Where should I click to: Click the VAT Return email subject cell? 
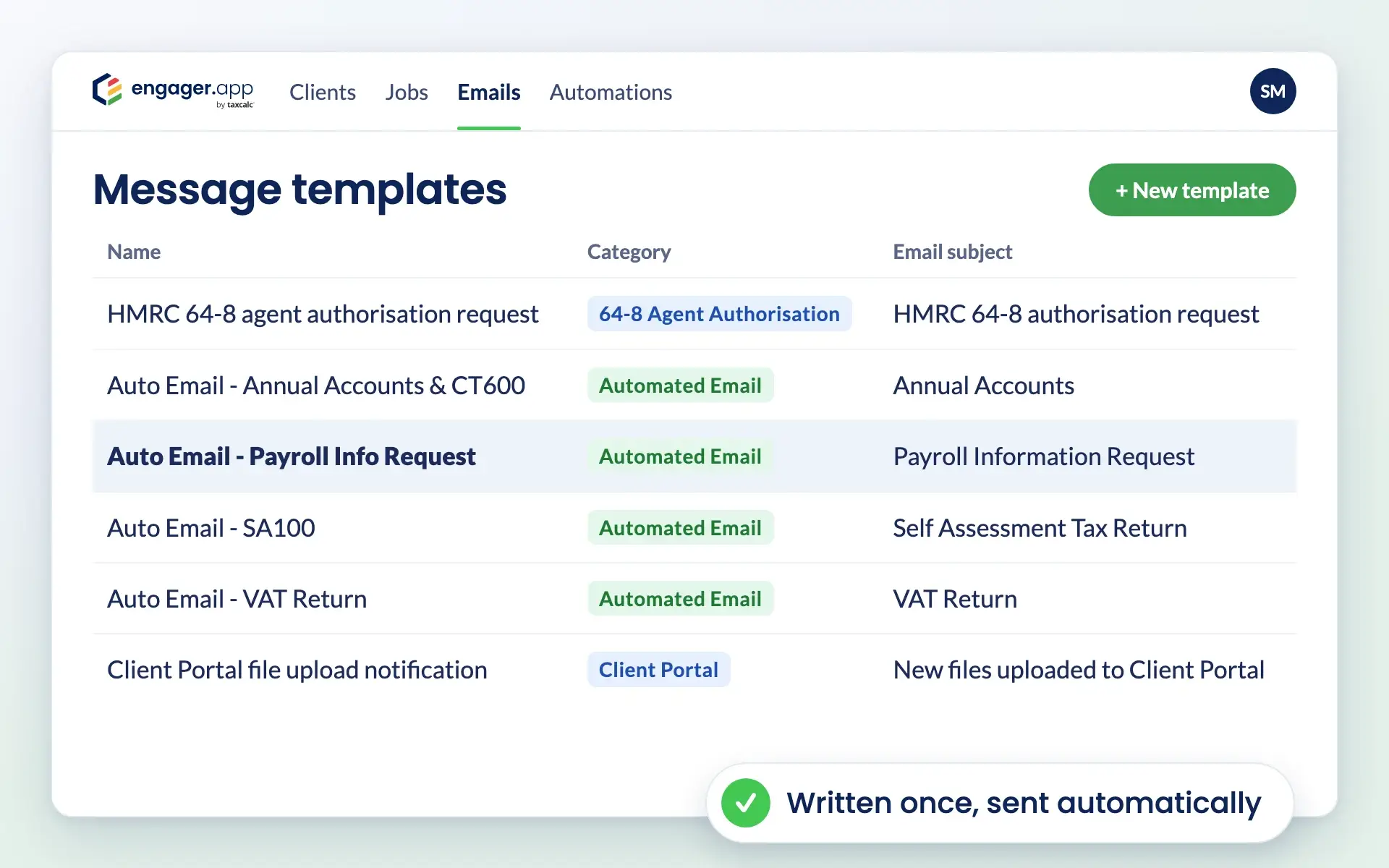click(955, 599)
